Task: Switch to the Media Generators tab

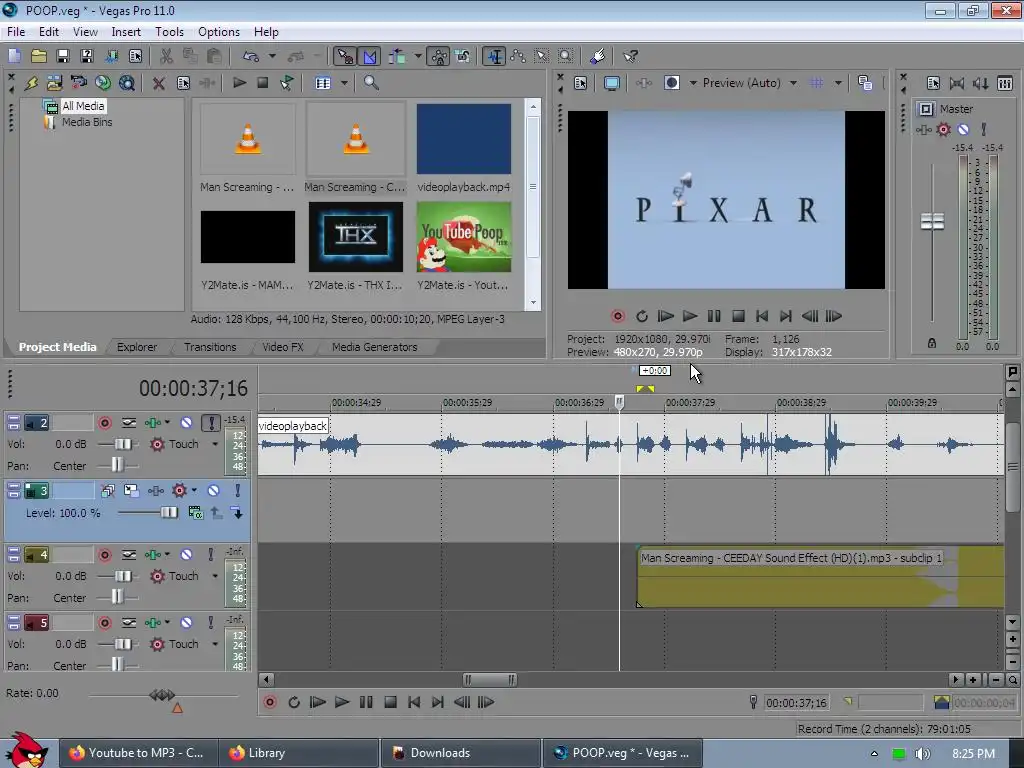Action: coord(374,347)
